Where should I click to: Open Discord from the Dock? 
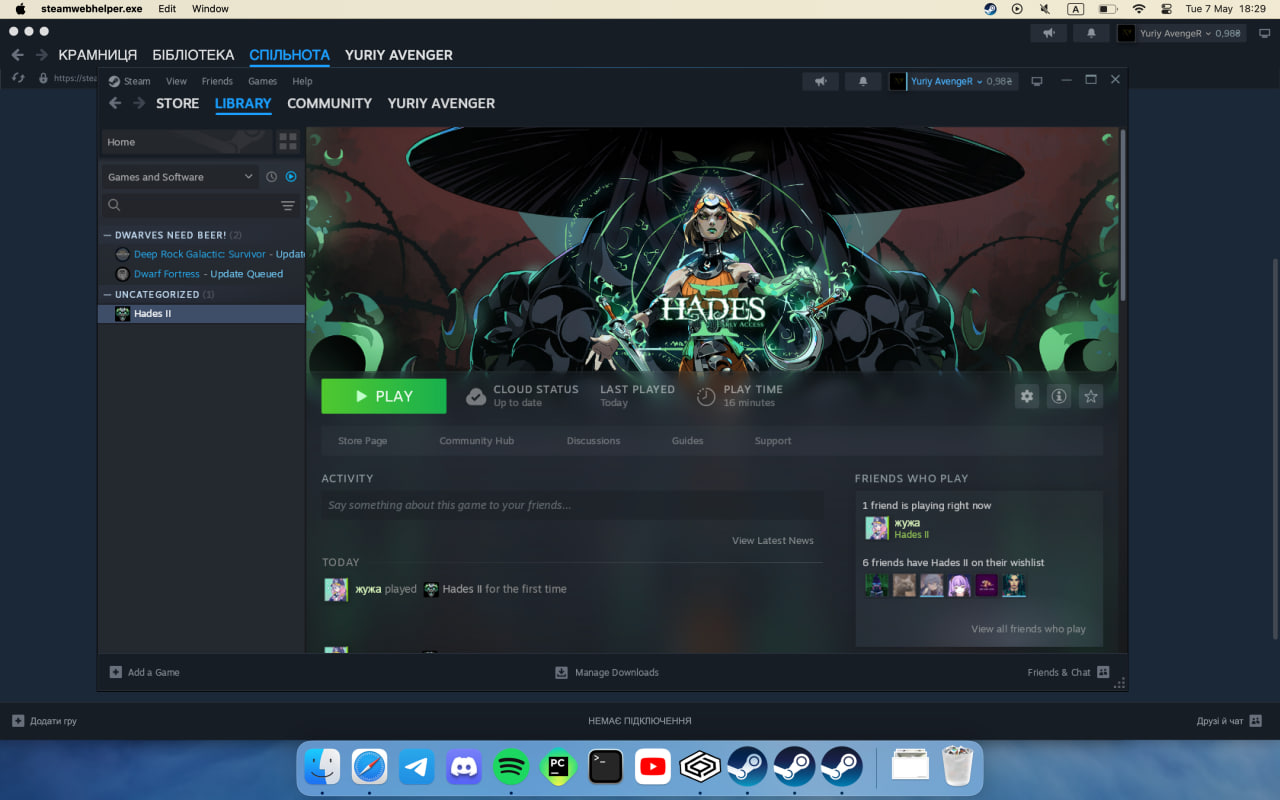click(464, 767)
